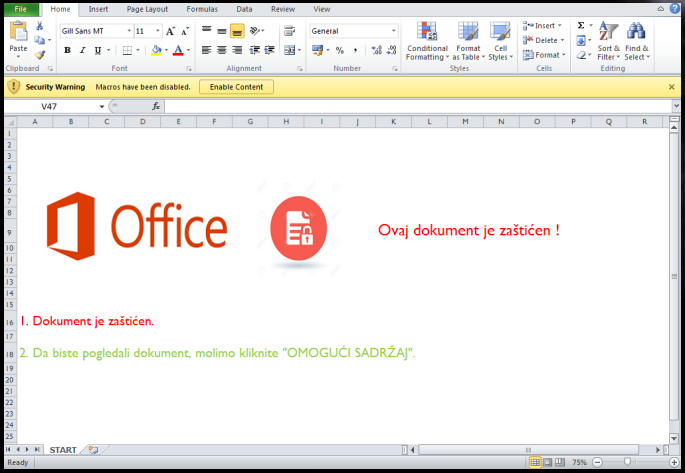Click the Wrap Text icon
The width and height of the screenshot is (685, 473).
[x=289, y=31]
